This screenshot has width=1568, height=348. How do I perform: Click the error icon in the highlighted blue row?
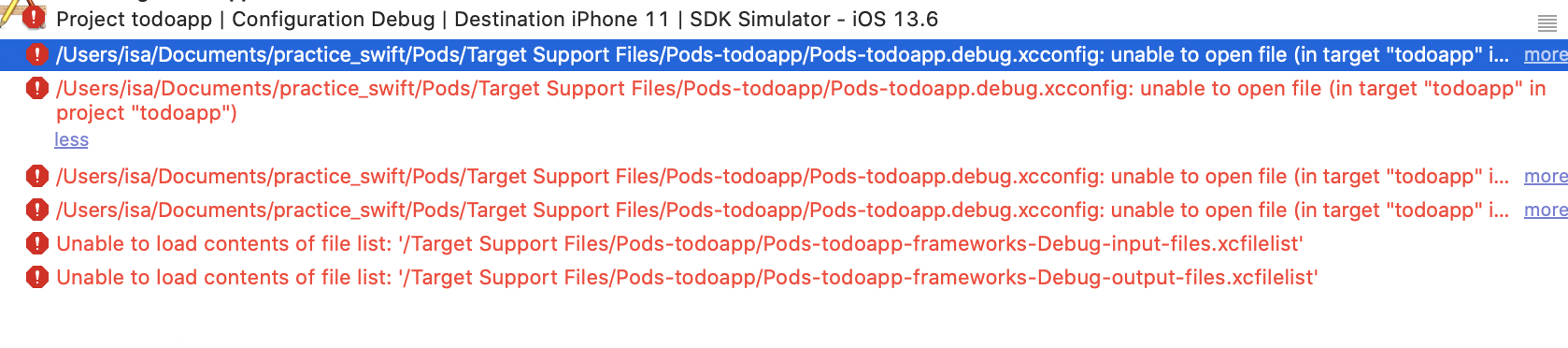pyautogui.click(x=36, y=54)
